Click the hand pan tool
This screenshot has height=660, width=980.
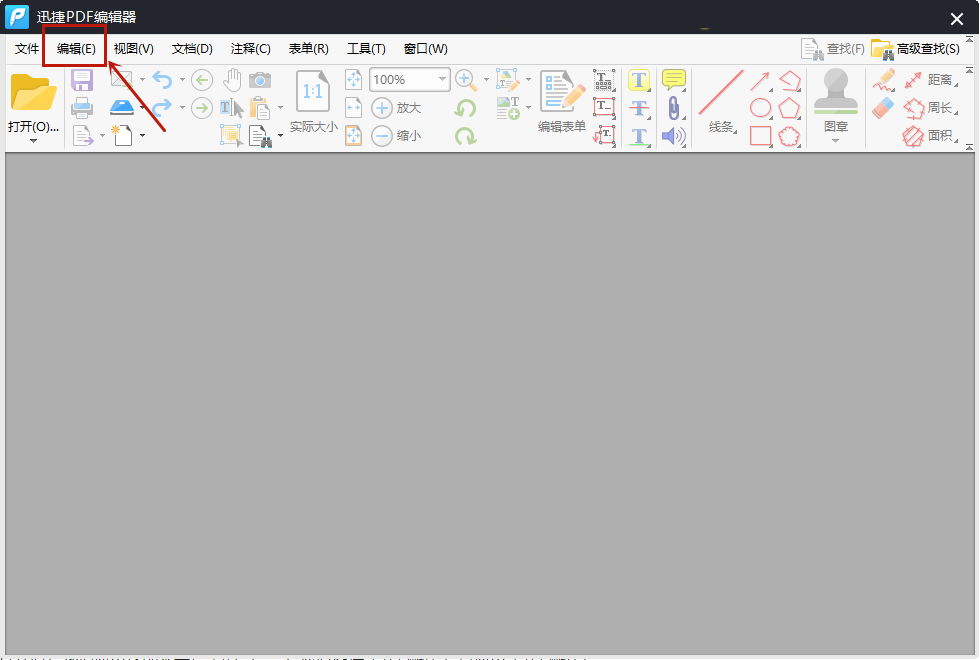pyautogui.click(x=232, y=80)
